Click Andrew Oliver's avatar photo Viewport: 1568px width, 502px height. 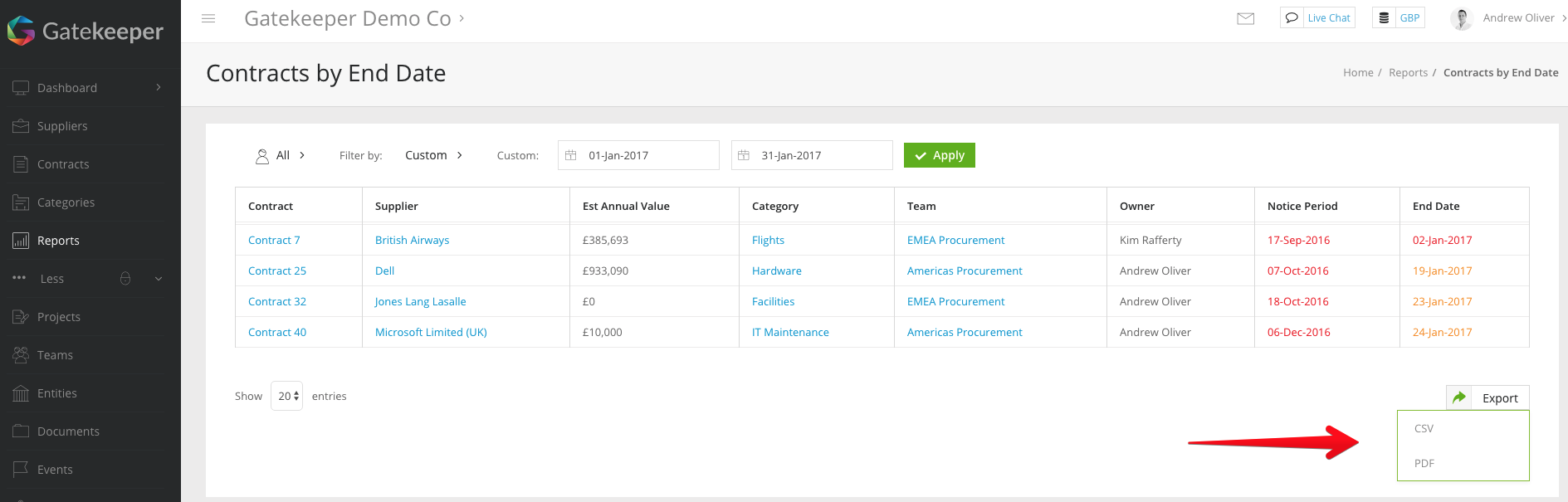pyautogui.click(x=1462, y=18)
